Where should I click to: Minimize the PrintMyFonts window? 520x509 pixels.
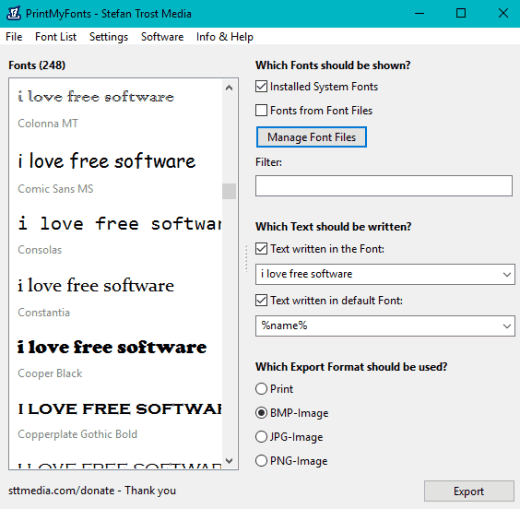pyautogui.click(x=419, y=13)
